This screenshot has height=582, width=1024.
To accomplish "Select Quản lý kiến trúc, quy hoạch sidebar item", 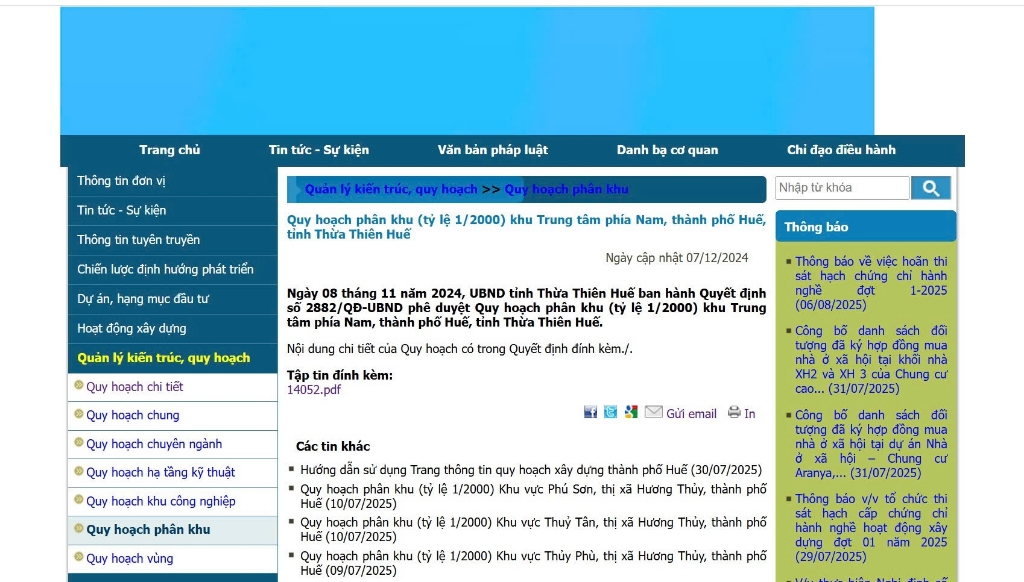I will pyautogui.click(x=172, y=358).
